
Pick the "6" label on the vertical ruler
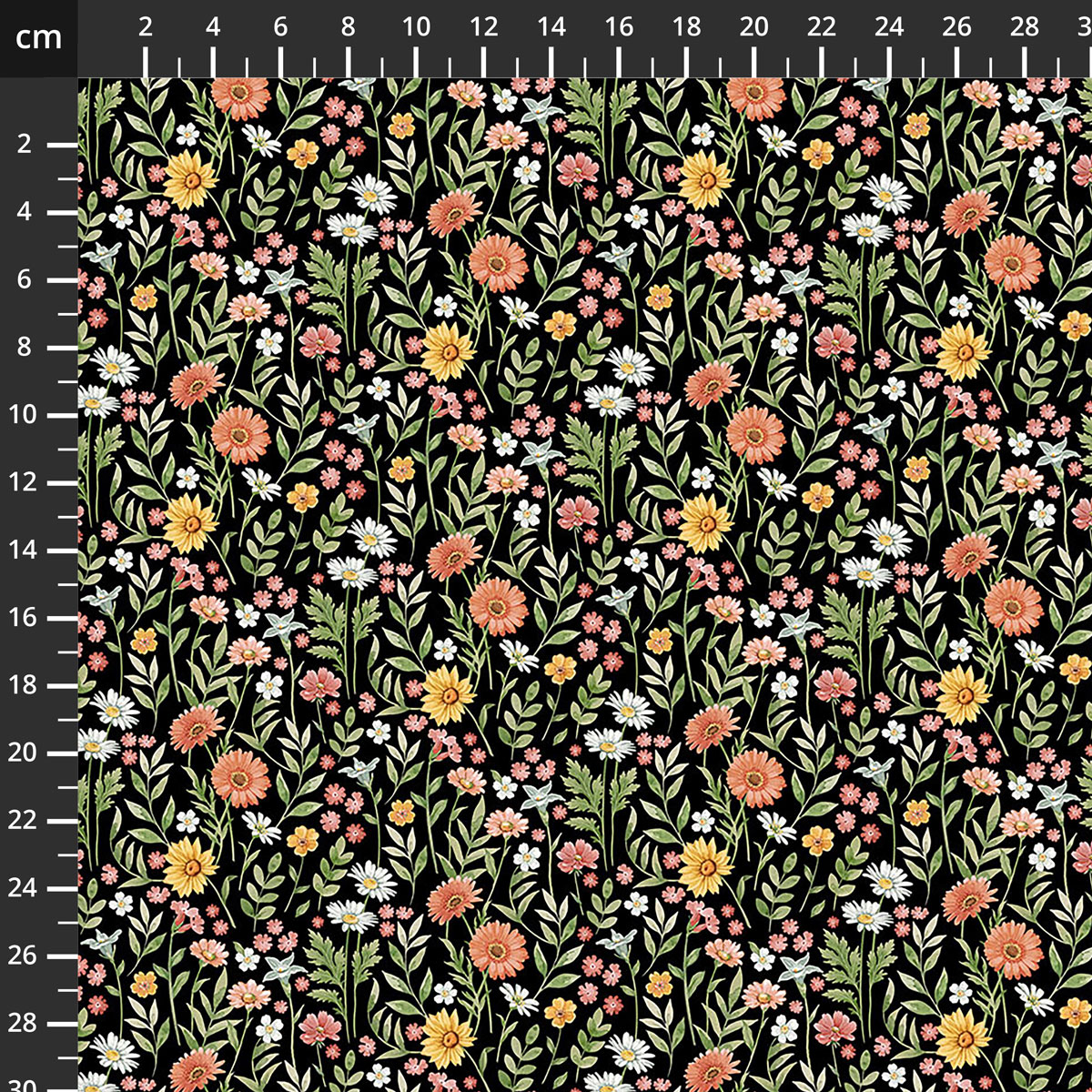[x=24, y=279]
